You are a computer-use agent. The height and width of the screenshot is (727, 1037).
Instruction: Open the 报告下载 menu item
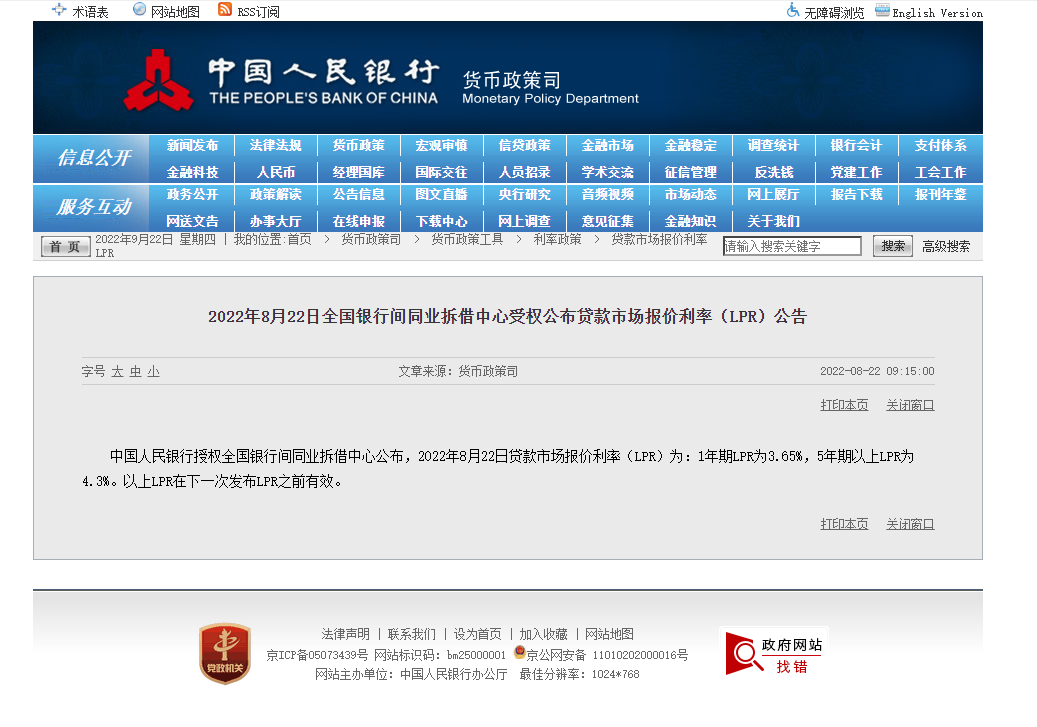click(x=856, y=194)
